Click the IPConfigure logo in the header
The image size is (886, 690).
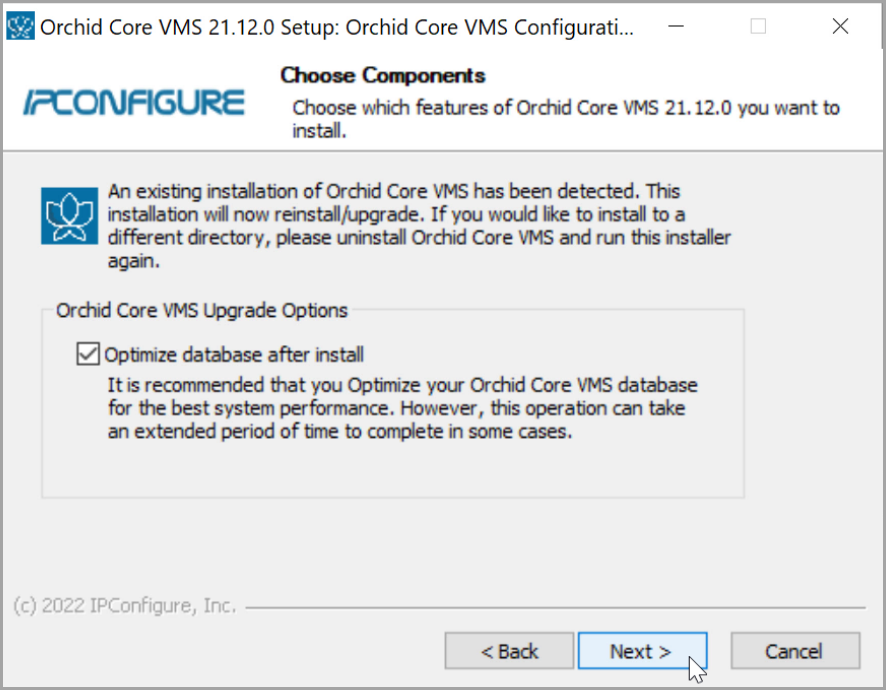(x=133, y=102)
